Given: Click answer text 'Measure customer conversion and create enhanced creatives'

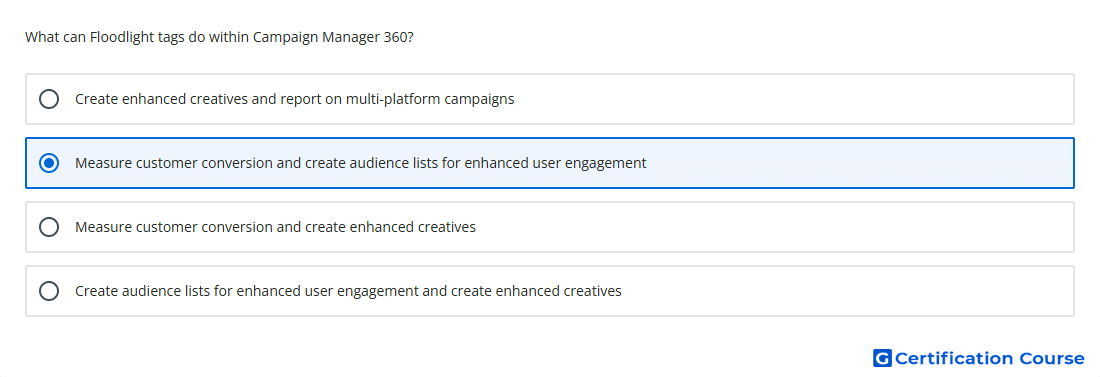Looking at the screenshot, I should (x=276, y=227).
